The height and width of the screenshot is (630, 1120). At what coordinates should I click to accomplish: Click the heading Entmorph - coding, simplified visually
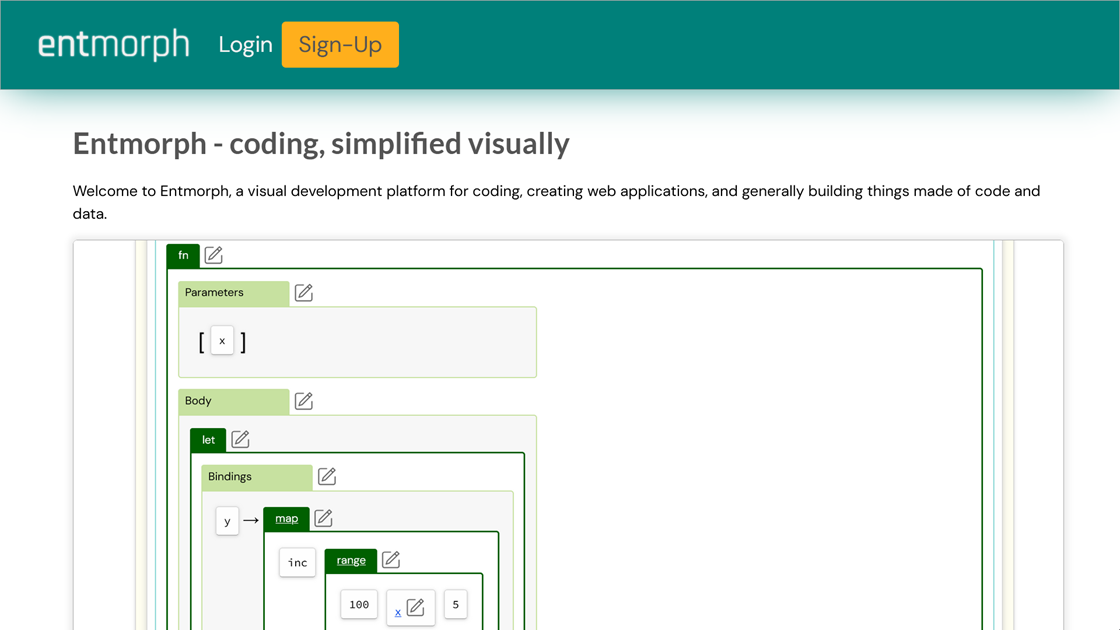(x=321, y=144)
